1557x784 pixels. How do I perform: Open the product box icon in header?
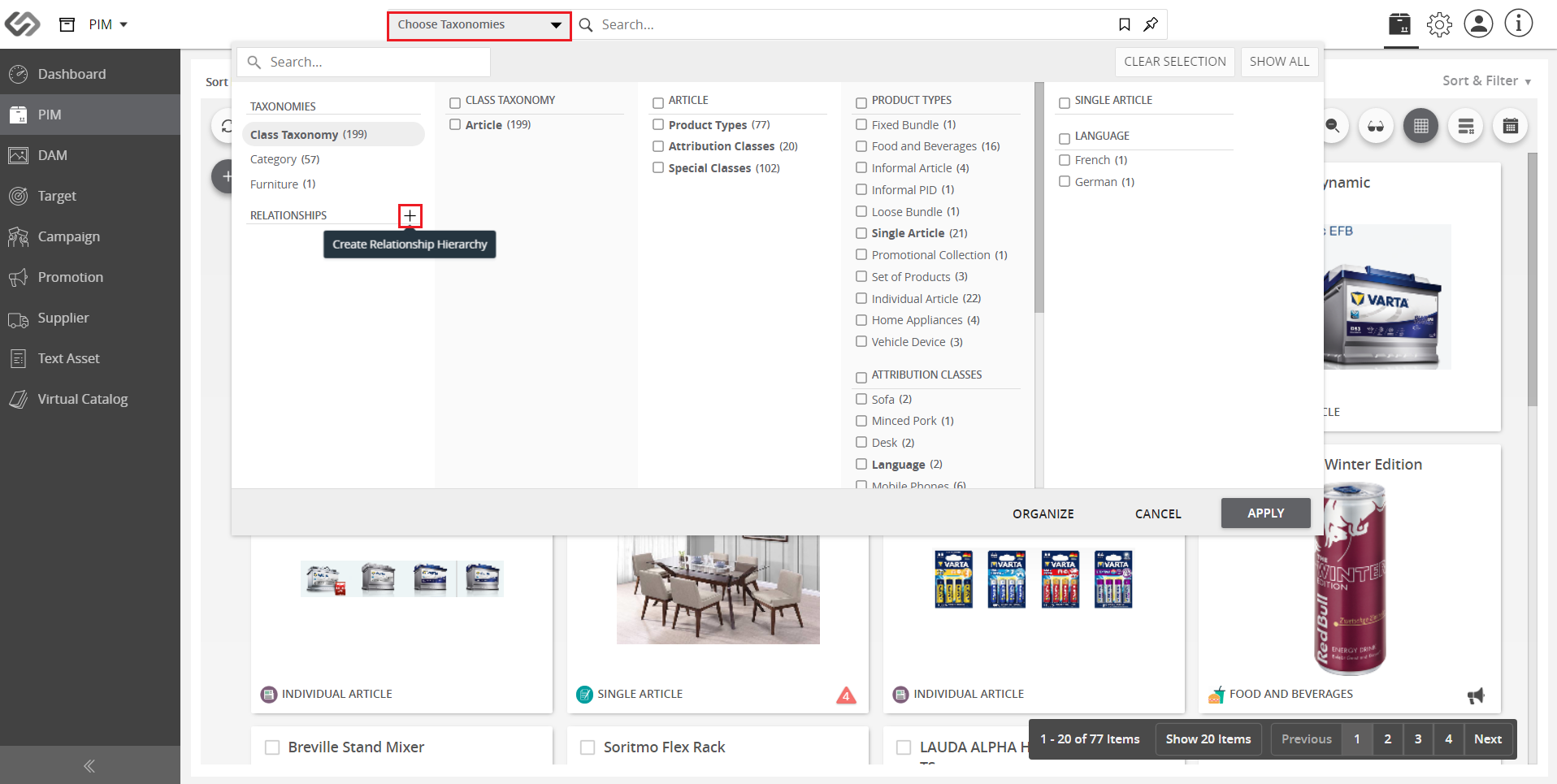[1400, 24]
